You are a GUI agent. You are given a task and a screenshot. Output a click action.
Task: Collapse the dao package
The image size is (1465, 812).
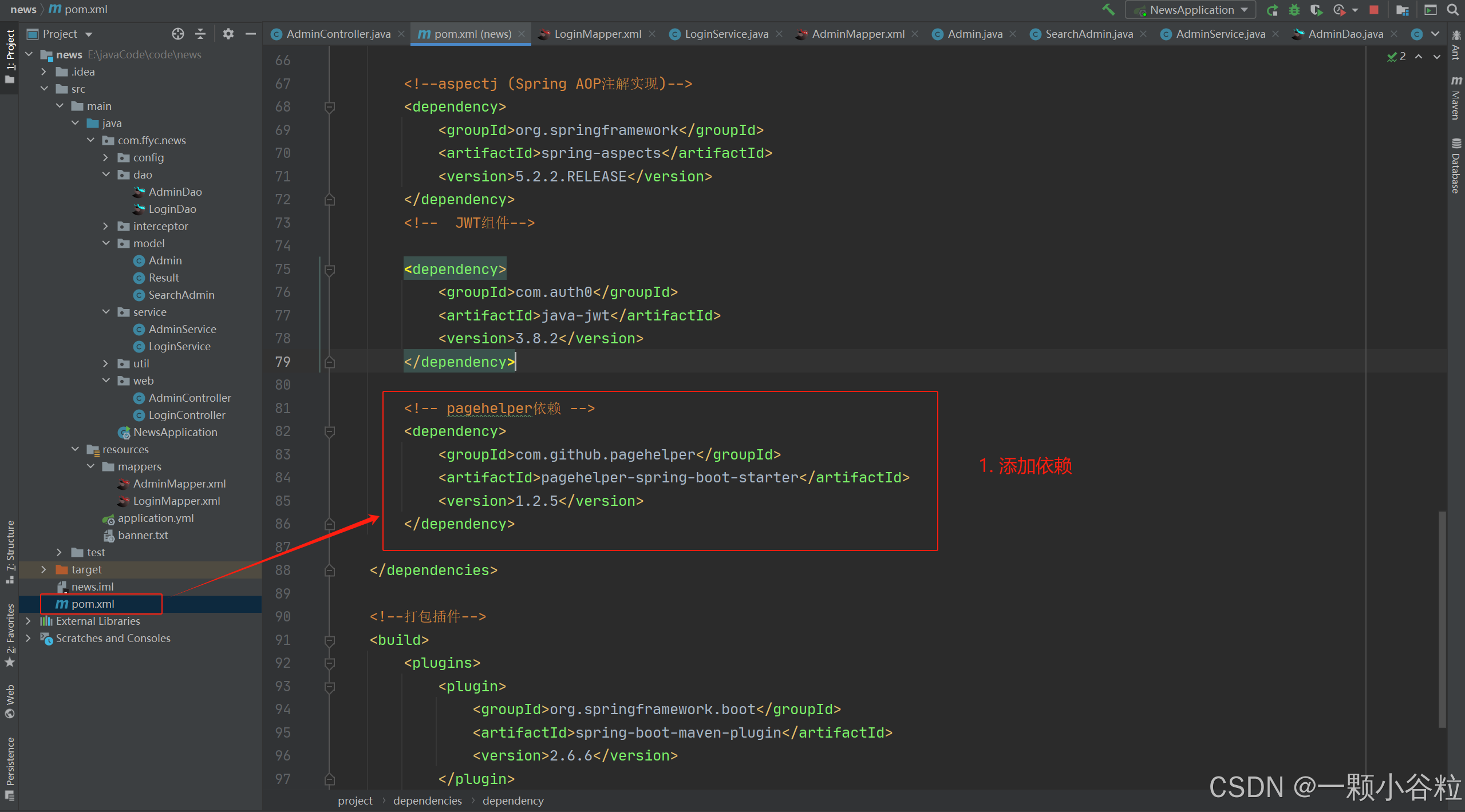(x=106, y=175)
